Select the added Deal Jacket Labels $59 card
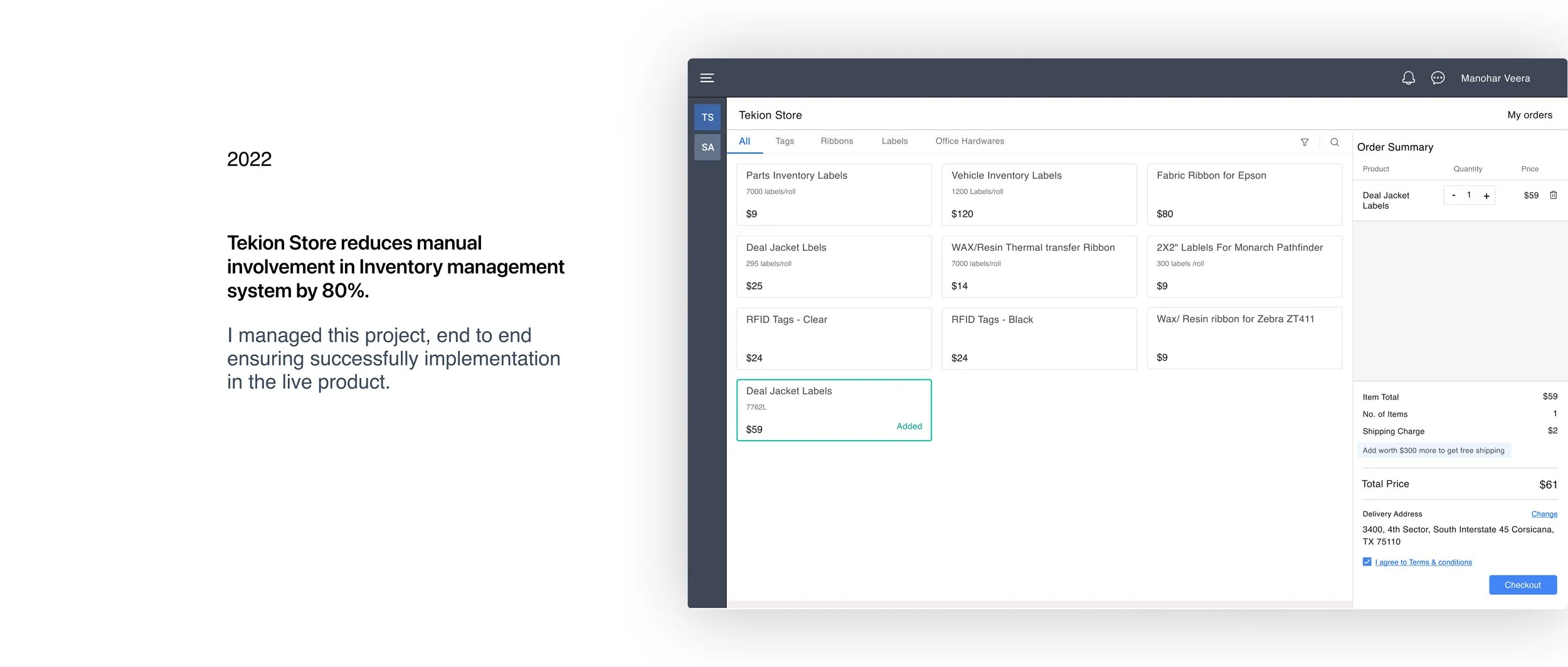 pos(834,410)
